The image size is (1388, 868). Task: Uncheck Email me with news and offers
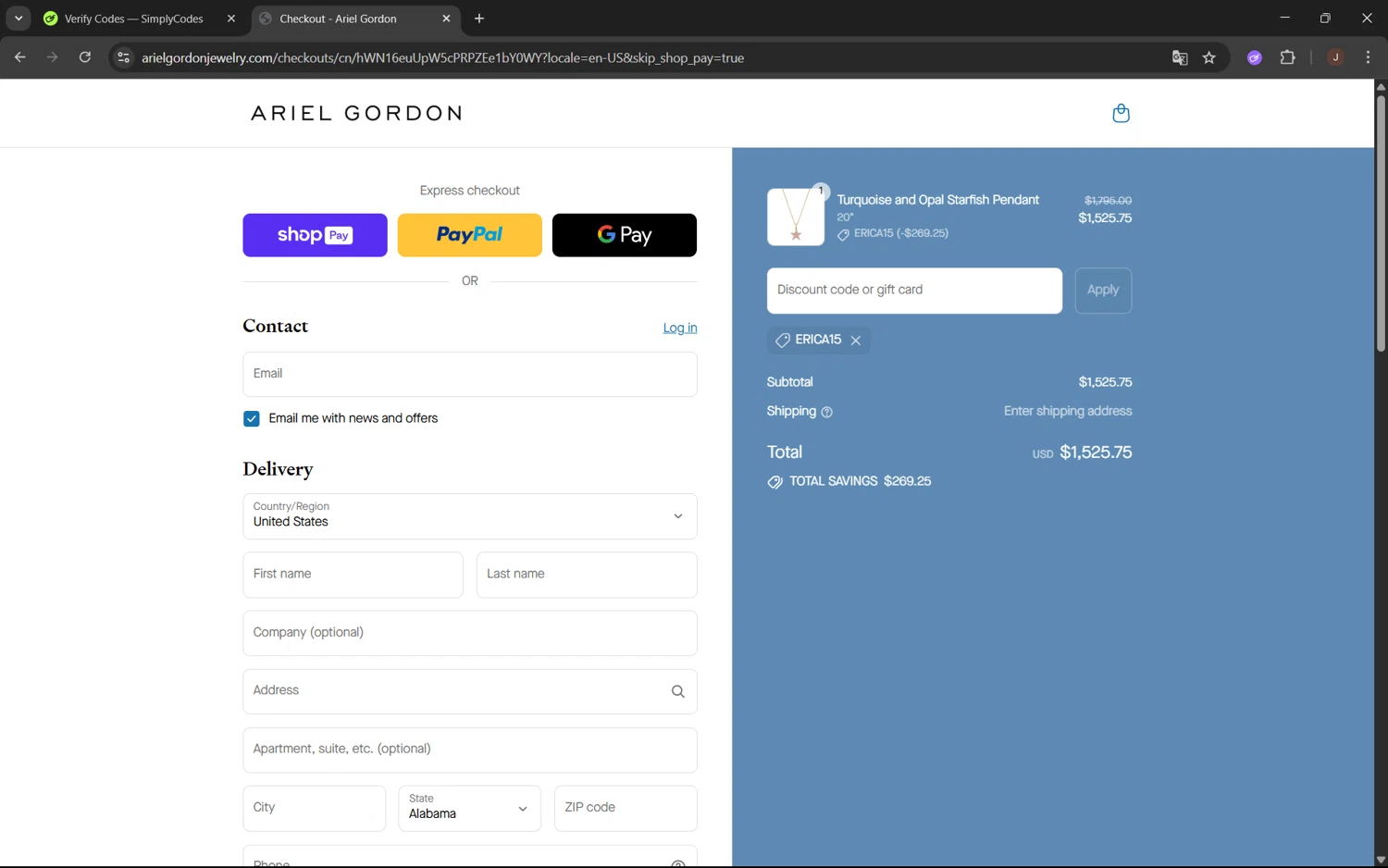(252, 419)
